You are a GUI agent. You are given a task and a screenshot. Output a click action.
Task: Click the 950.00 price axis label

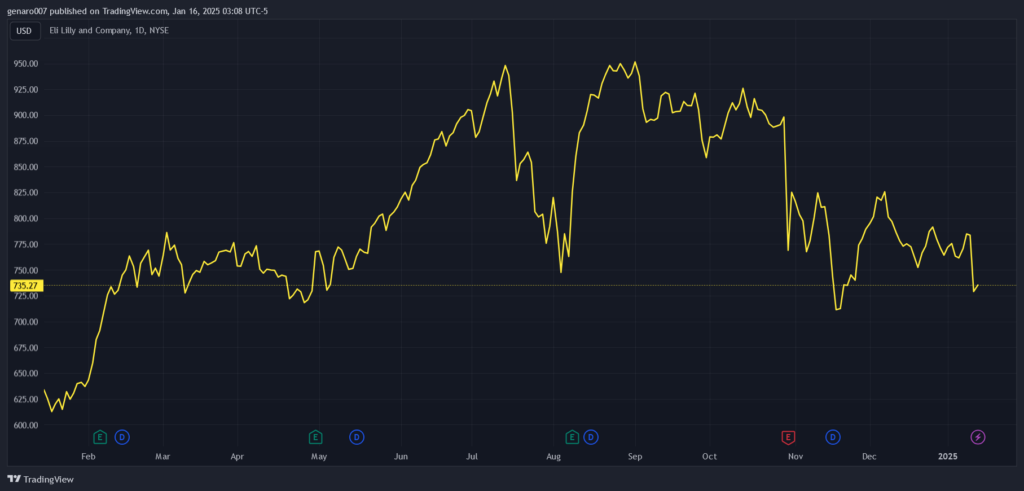click(x=25, y=63)
